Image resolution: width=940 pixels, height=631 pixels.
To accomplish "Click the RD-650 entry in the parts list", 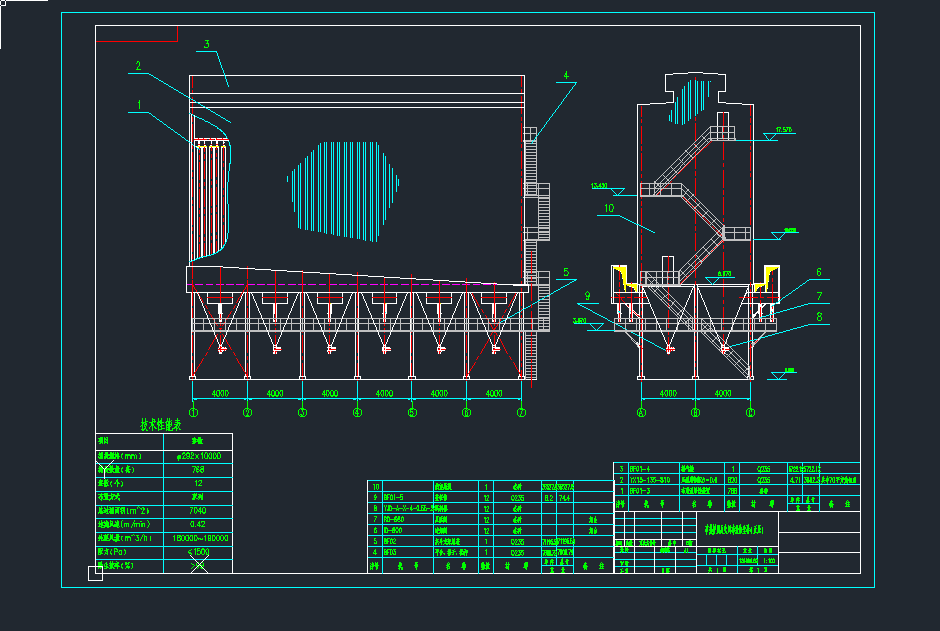I will 393,521.
